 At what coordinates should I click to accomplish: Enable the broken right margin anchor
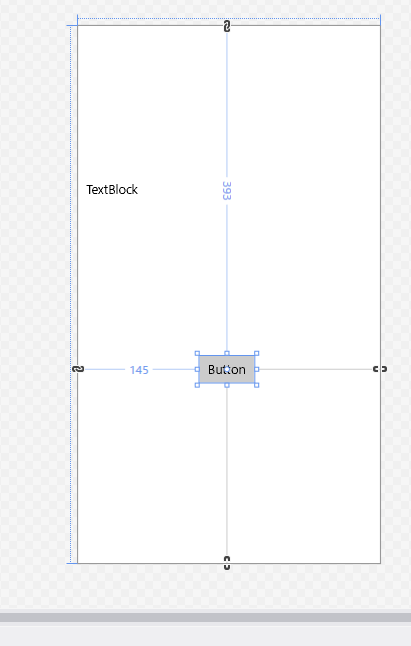(380, 369)
